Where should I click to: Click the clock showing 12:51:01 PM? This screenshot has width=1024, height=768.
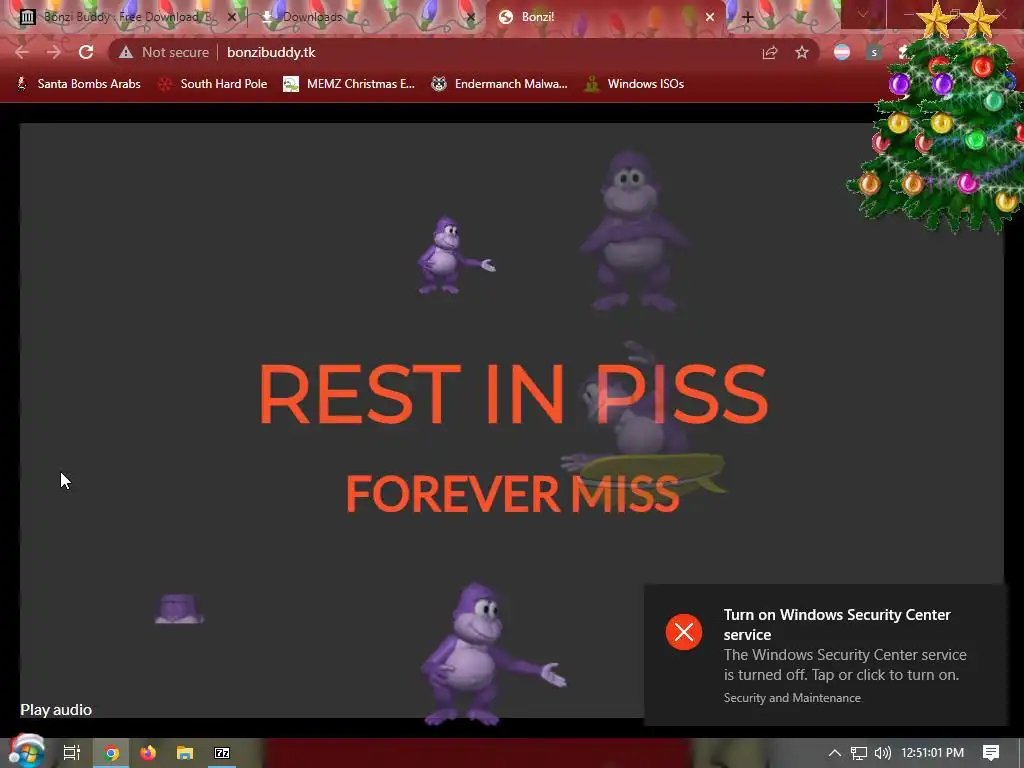coord(933,753)
